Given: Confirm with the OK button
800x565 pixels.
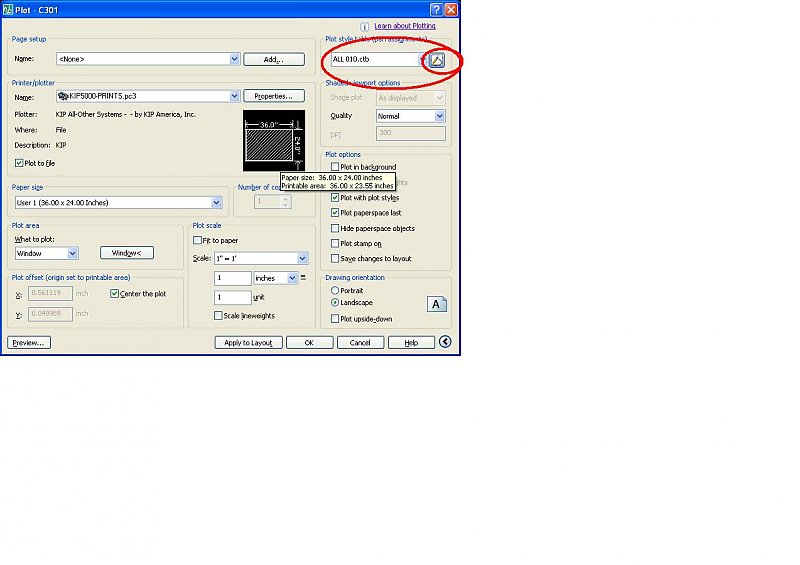Looking at the screenshot, I should 309,342.
